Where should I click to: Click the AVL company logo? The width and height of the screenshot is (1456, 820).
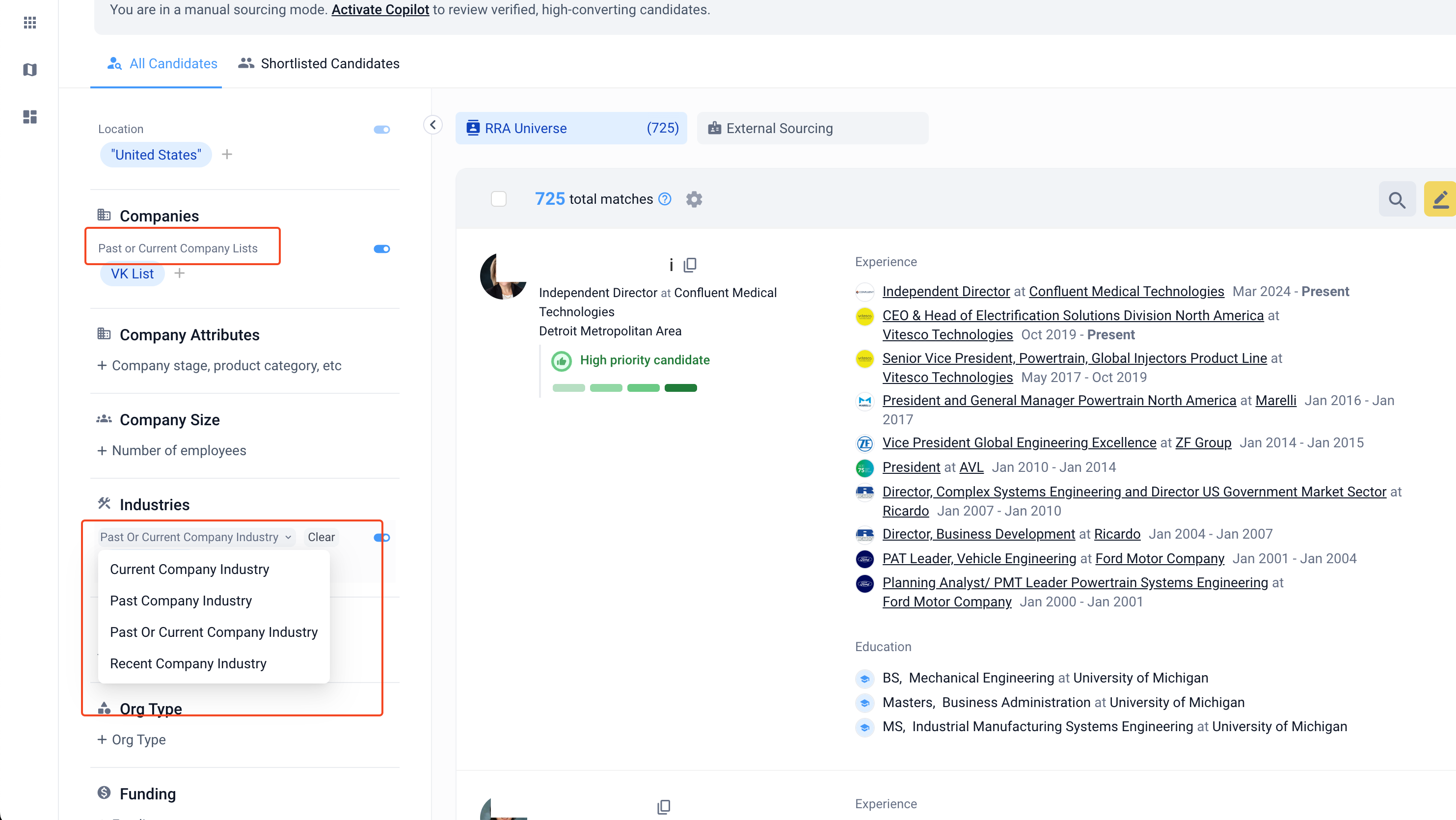[x=865, y=467]
